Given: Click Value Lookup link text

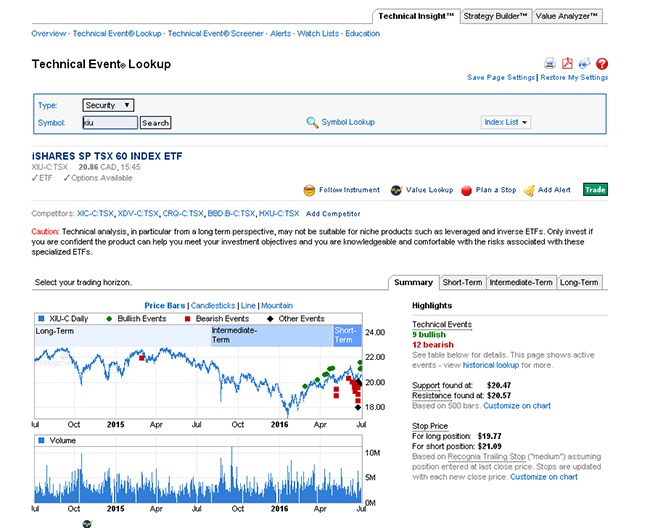Looking at the screenshot, I should point(429,190).
